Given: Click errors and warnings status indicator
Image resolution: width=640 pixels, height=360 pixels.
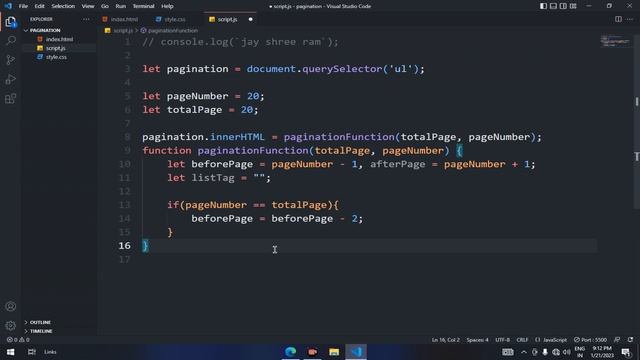Looking at the screenshot, I should pos(18,340).
